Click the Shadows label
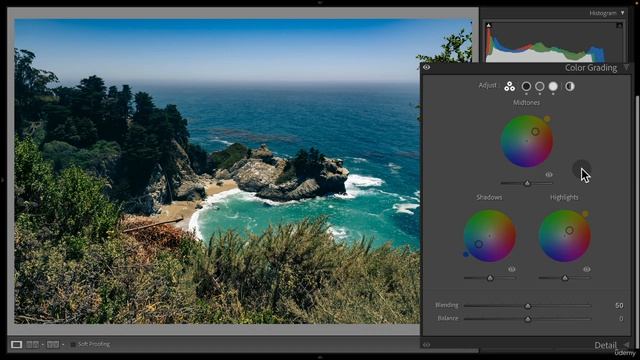640x360 pixels. coord(489,198)
